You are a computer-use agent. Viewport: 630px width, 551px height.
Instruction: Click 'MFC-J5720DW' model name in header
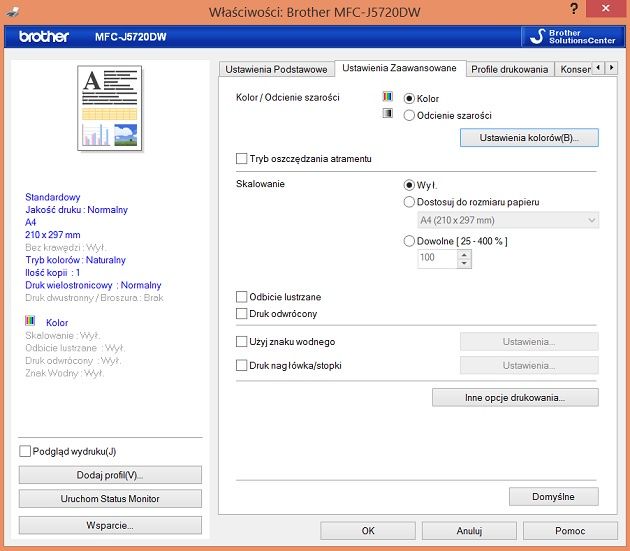[x=131, y=37]
